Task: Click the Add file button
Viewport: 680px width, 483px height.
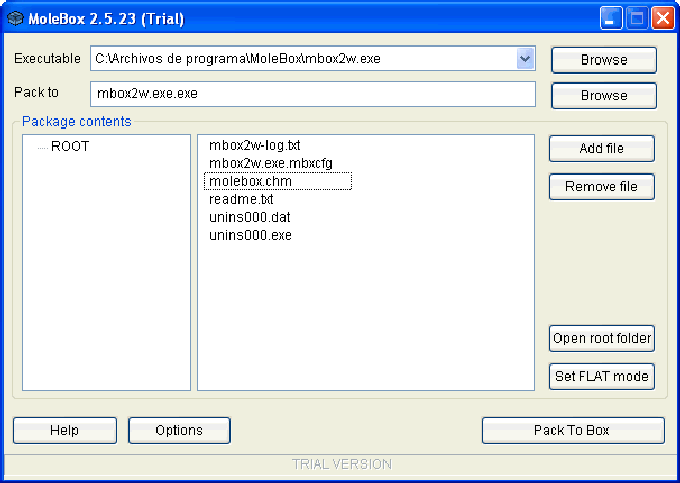Action: click(602, 148)
